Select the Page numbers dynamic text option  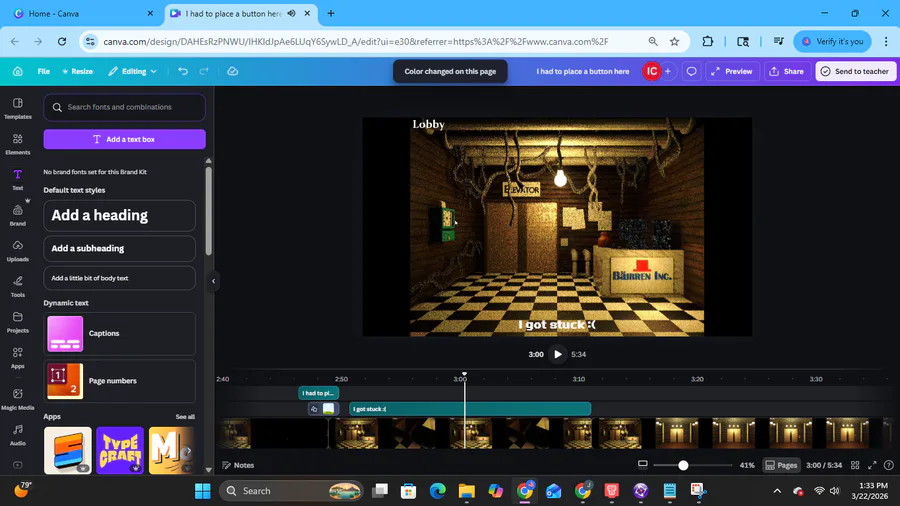coord(119,381)
